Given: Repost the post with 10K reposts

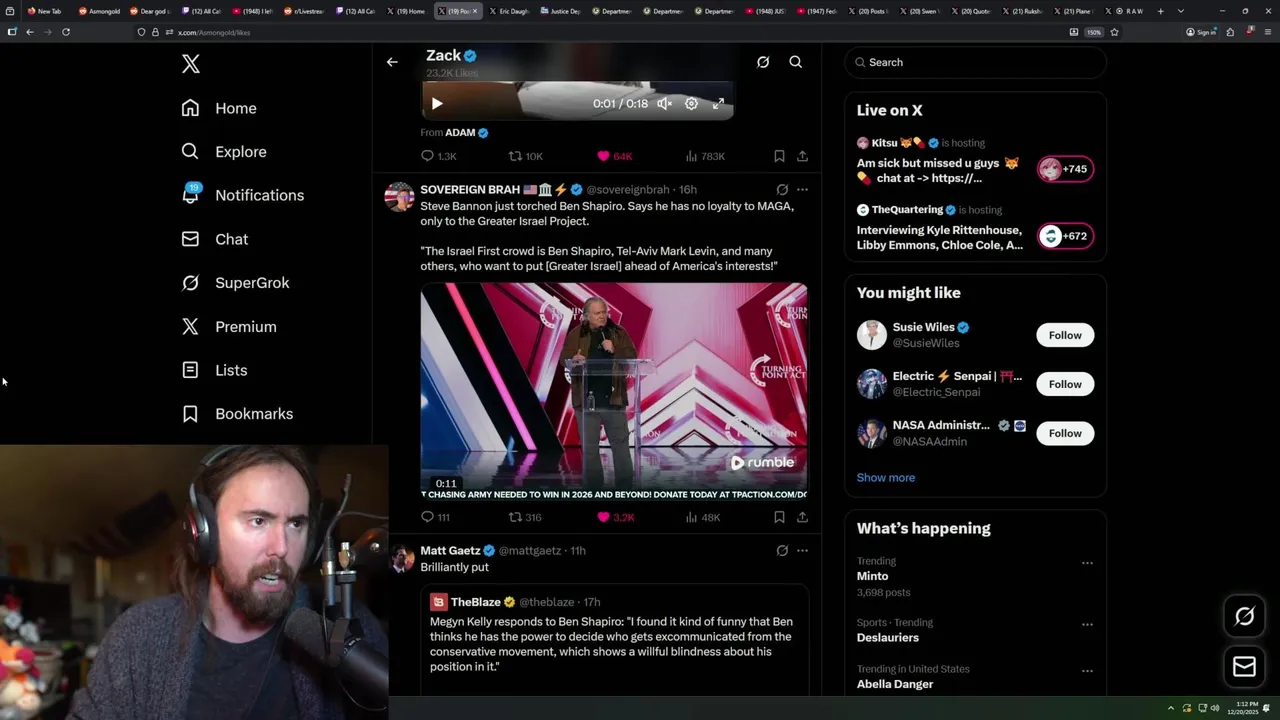Looking at the screenshot, I should (x=526, y=156).
